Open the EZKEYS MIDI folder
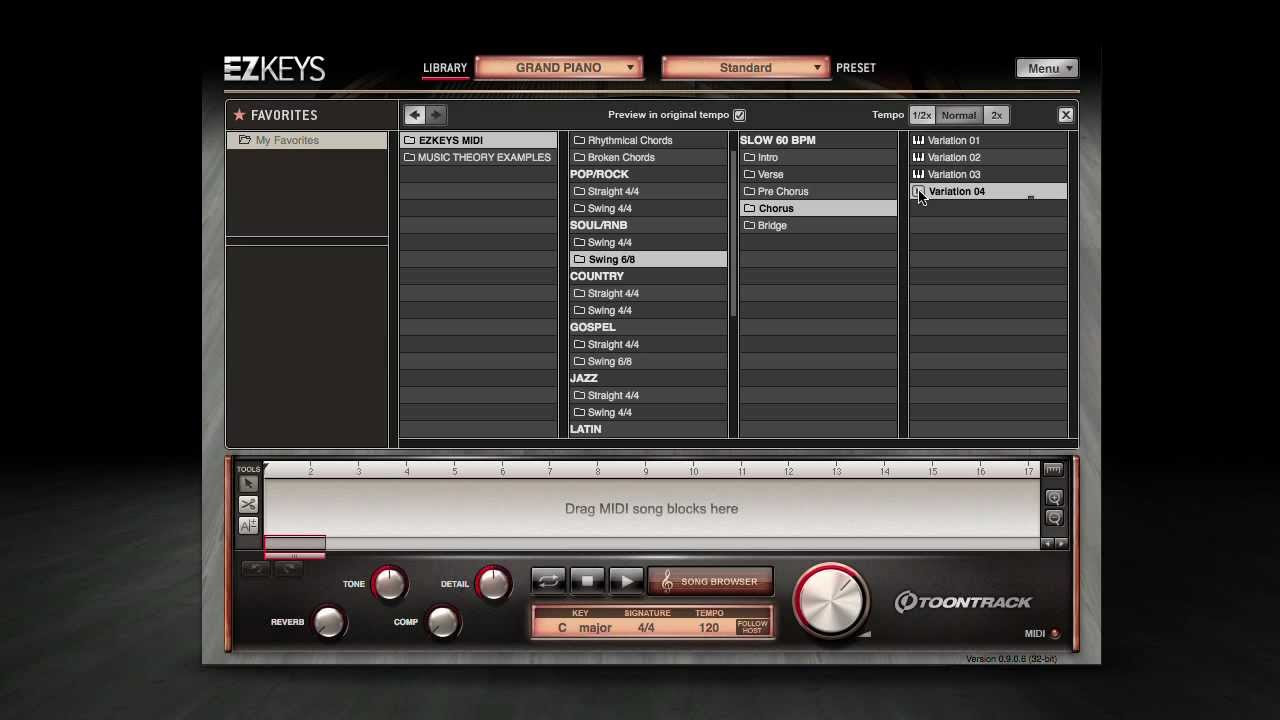 coord(478,140)
